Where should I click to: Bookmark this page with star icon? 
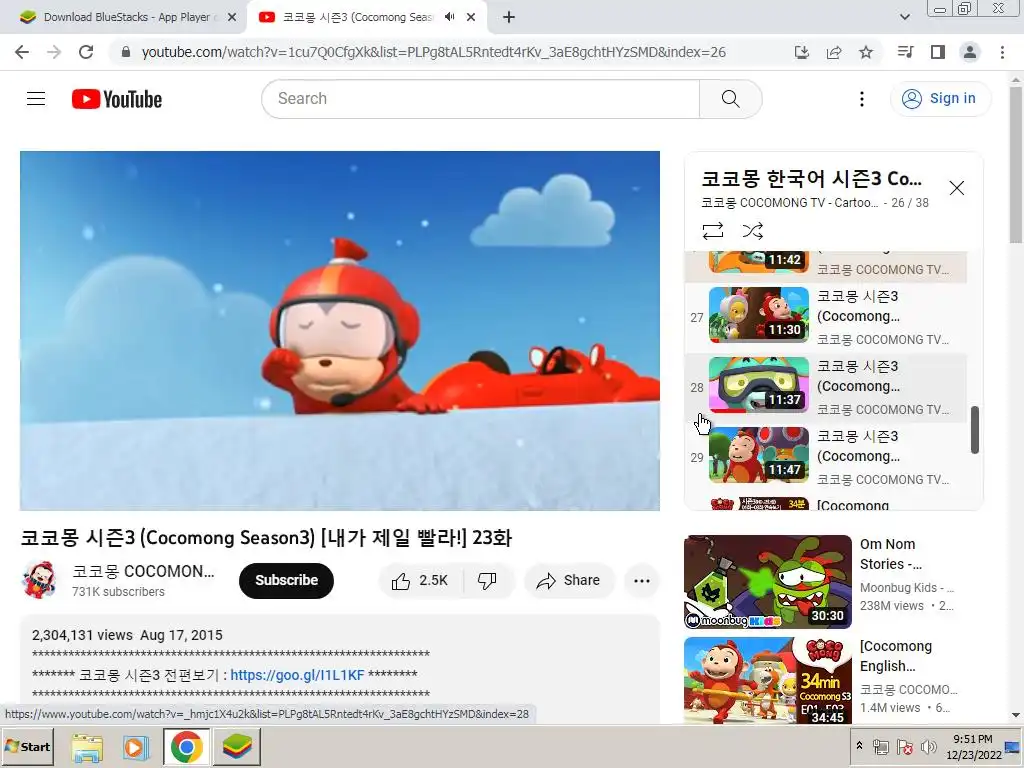point(865,52)
